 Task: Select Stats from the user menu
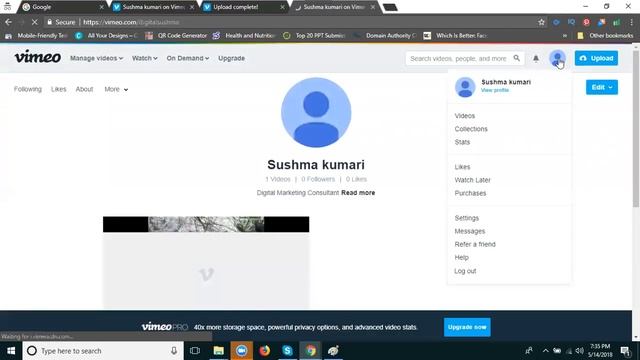(x=462, y=142)
